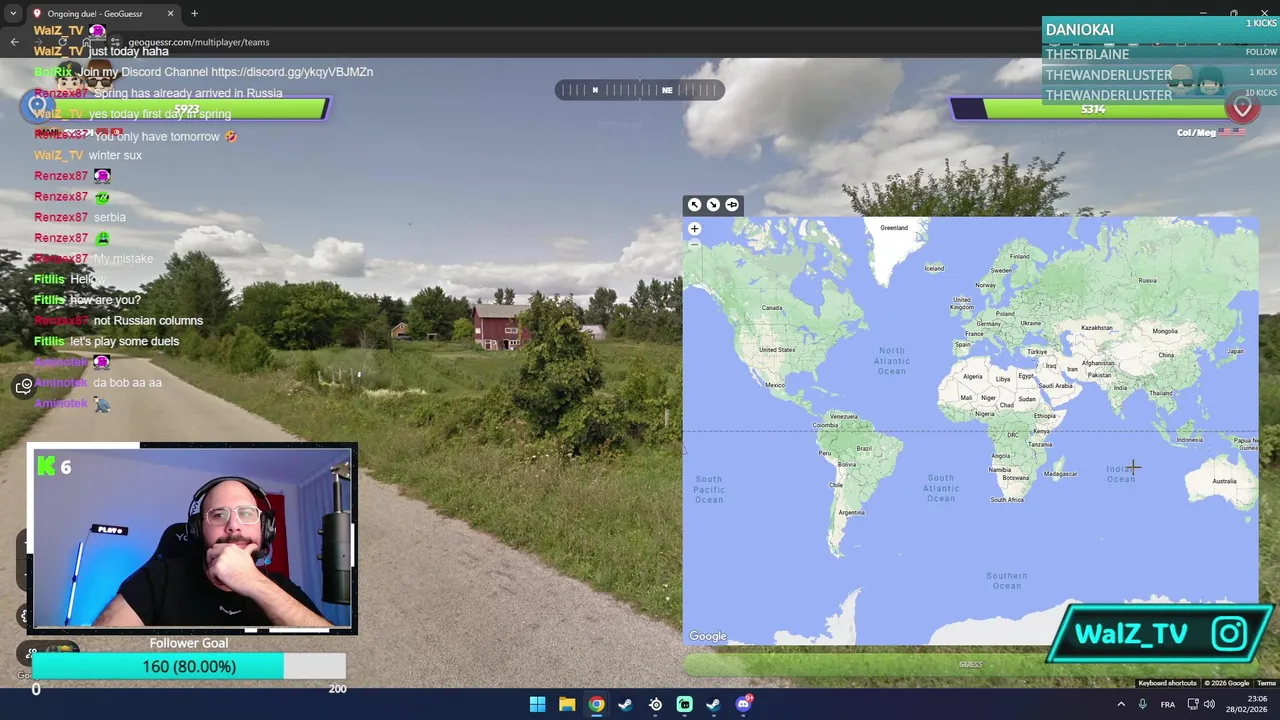Screen dimensions: 1280x720
Task: Click the Follower Goal progress bar
Action: point(189,666)
